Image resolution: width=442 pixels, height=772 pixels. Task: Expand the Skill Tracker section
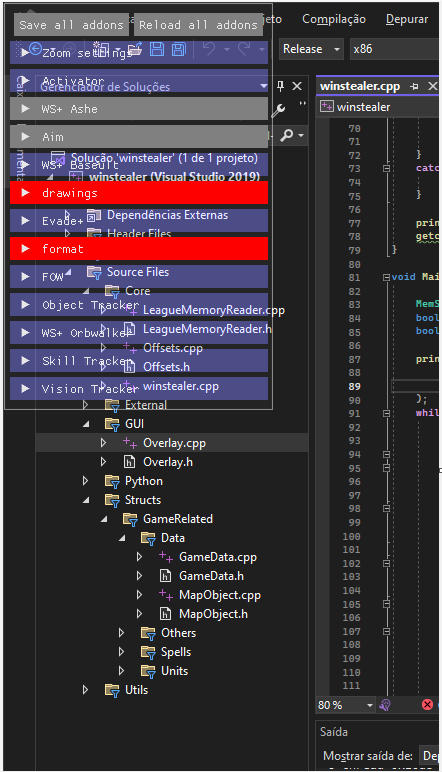(x=139, y=360)
